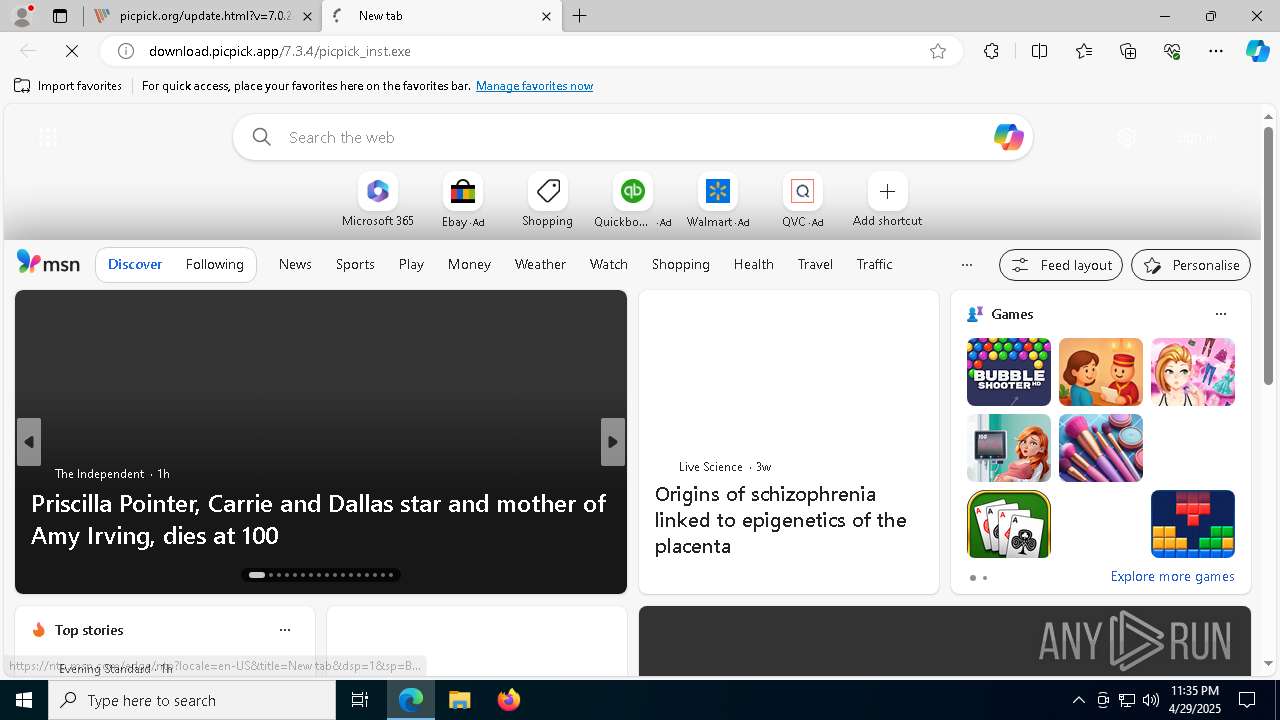Open the Traffic category

coord(874,264)
